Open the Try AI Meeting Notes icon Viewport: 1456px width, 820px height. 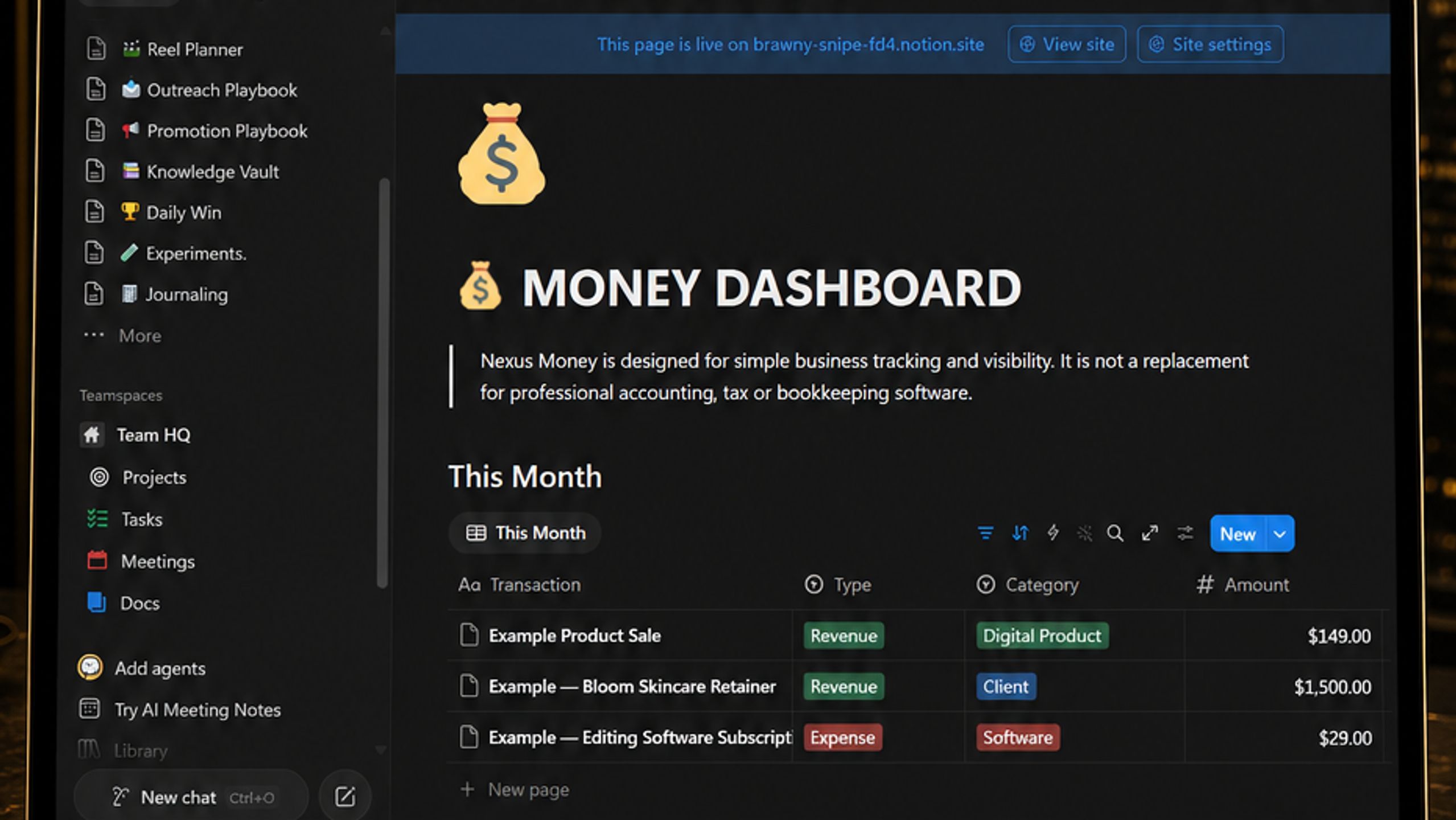(x=90, y=709)
